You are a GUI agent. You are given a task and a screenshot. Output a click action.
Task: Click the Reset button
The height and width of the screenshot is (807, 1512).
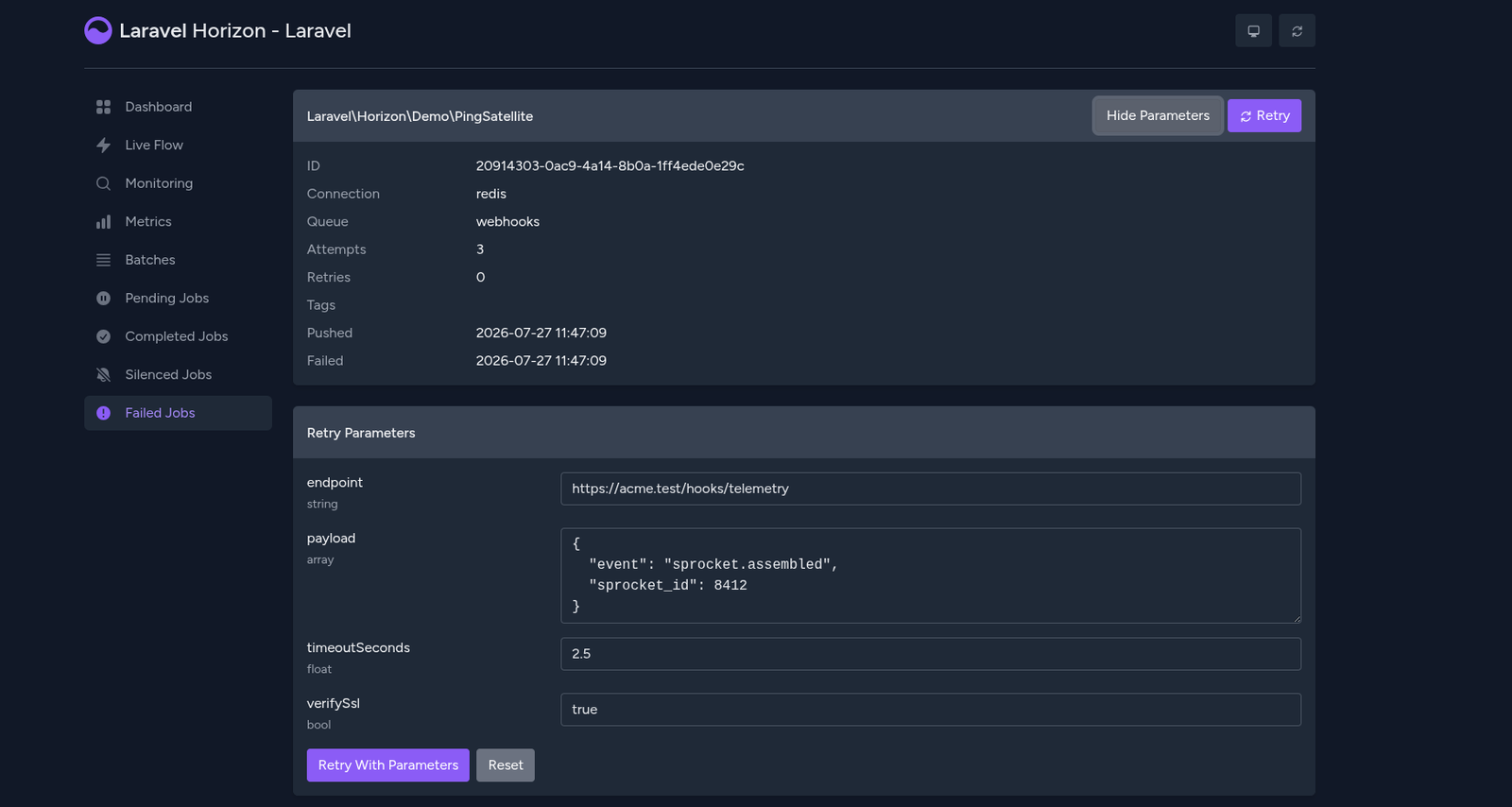506,765
